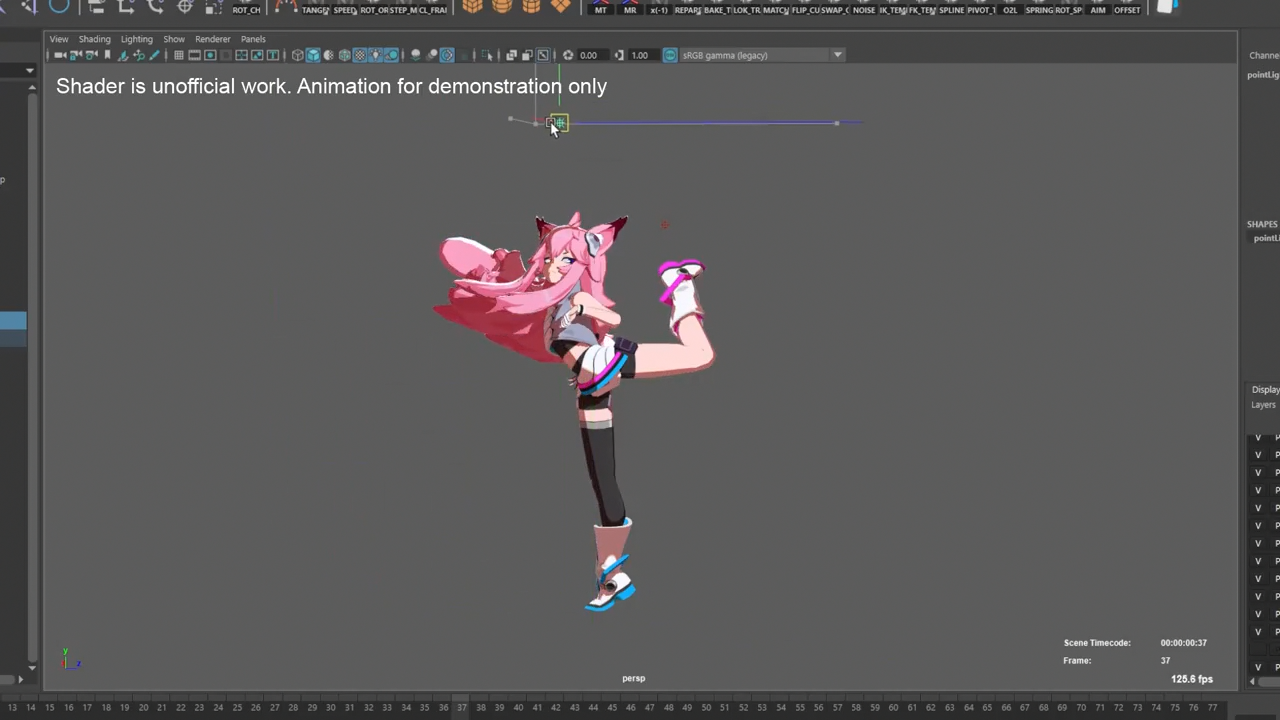The height and width of the screenshot is (720, 1280).
Task: Open the sRGB gamma (legacy) dropdown
Action: 762,55
